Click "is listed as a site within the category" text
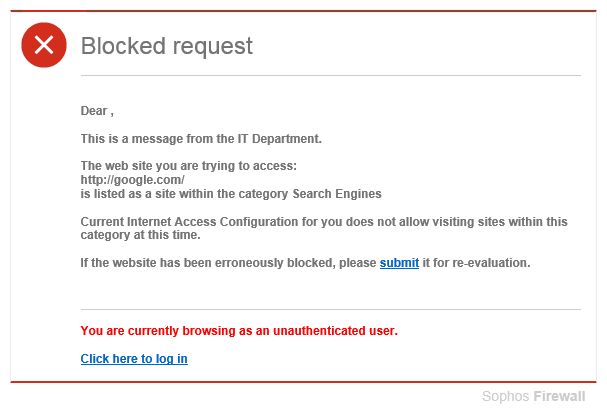 click(x=184, y=194)
